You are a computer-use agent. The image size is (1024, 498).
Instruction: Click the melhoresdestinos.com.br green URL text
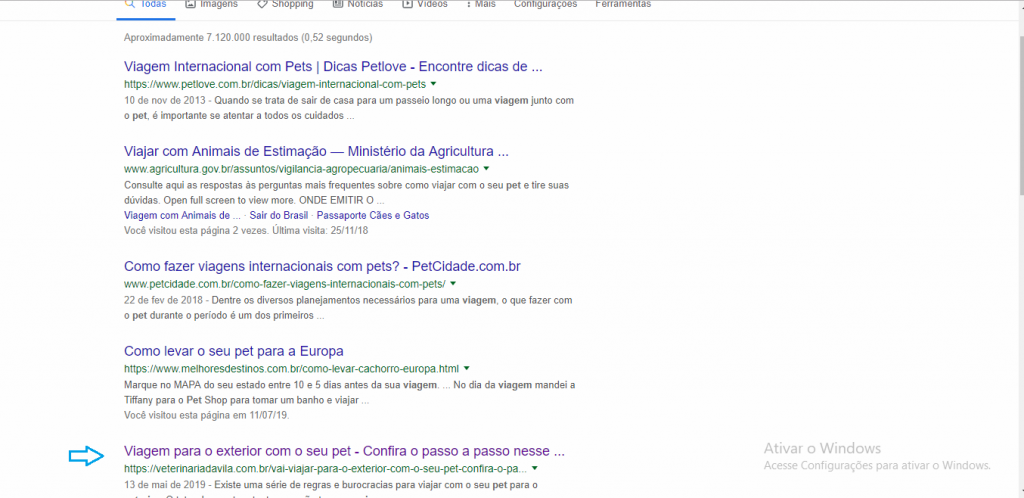click(x=291, y=368)
